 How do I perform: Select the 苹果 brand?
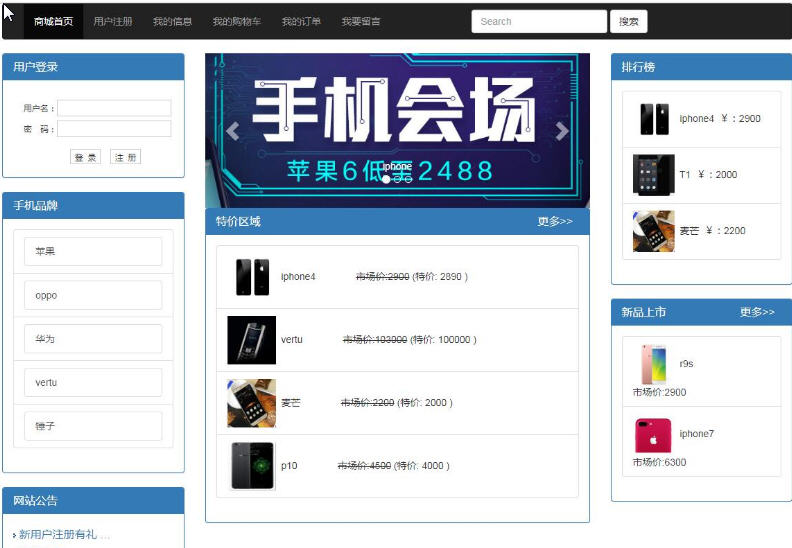(93, 251)
